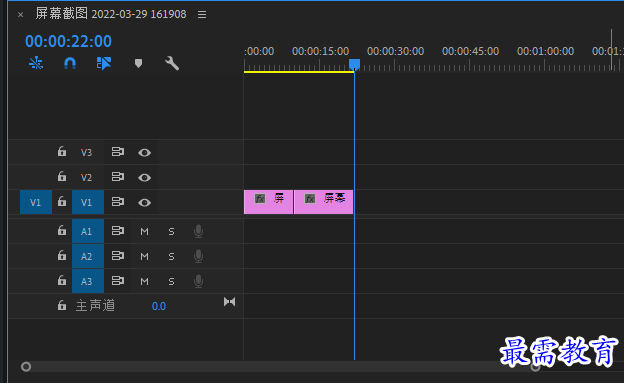Select the first pink clip 屏 on V1
Image resolution: width=624 pixels, height=383 pixels.
tap(268, 202)
